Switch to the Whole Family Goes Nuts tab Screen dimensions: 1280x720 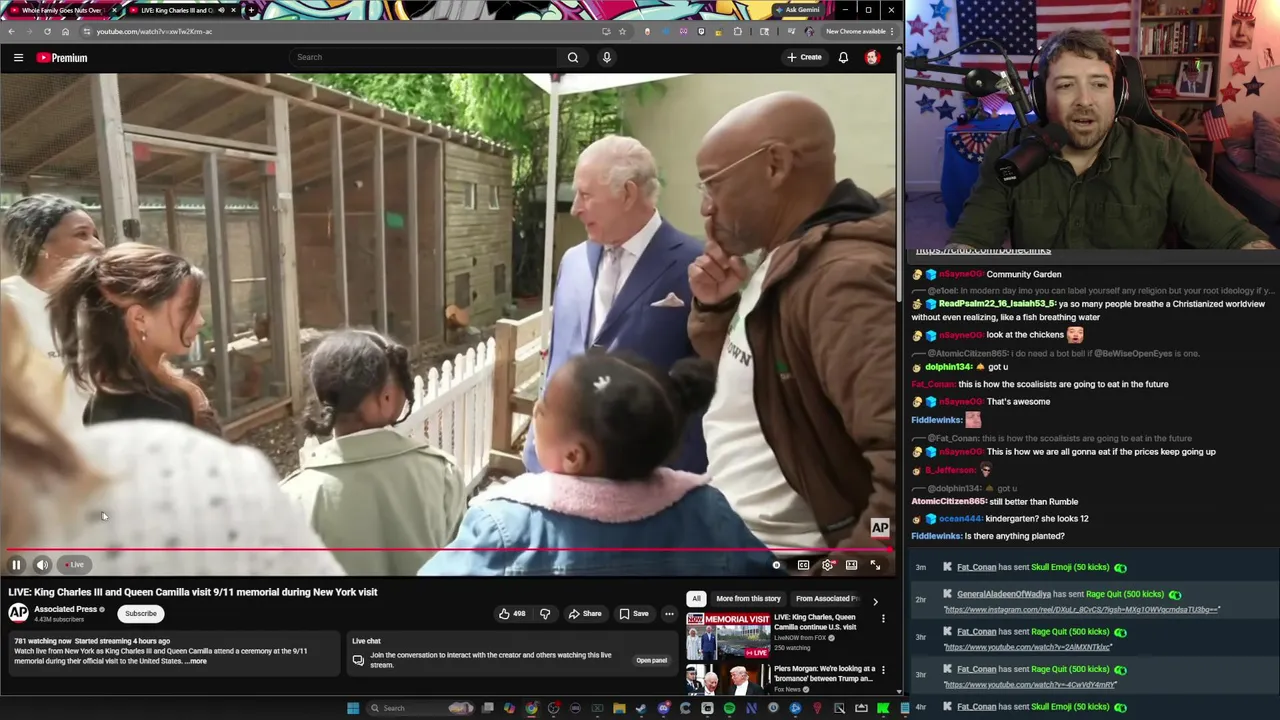coord(61,10)
